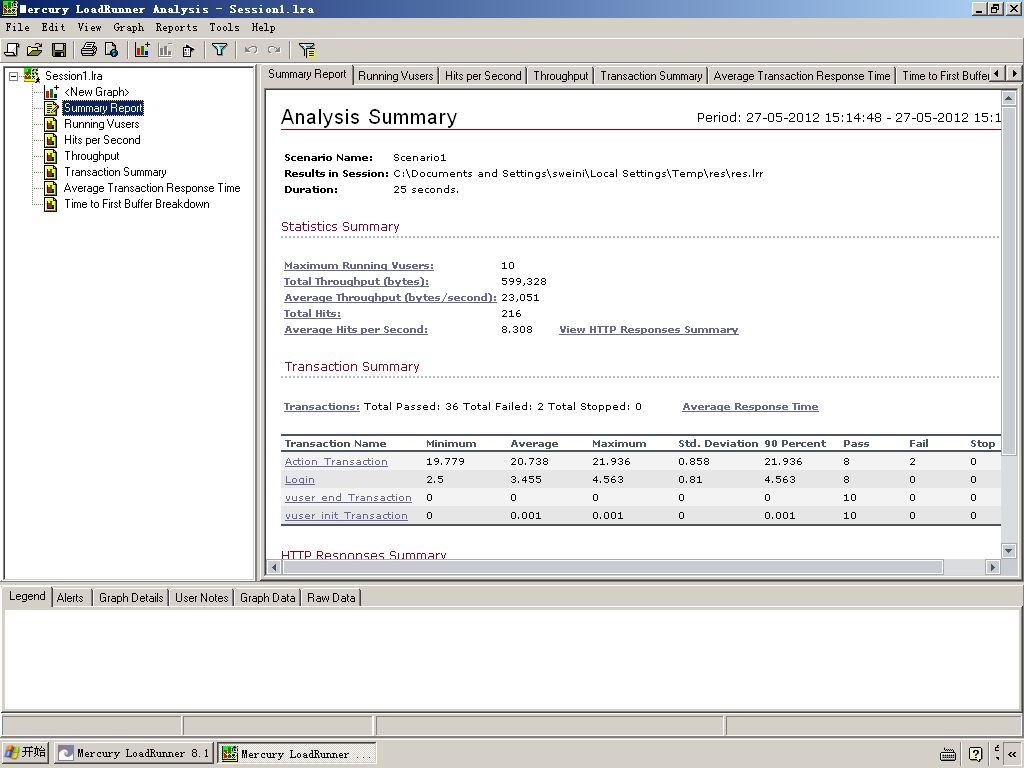The height and width of the screenshot is (768, 1024).
Task: Click the Start button on the taskbar
Action: (25, 753)
